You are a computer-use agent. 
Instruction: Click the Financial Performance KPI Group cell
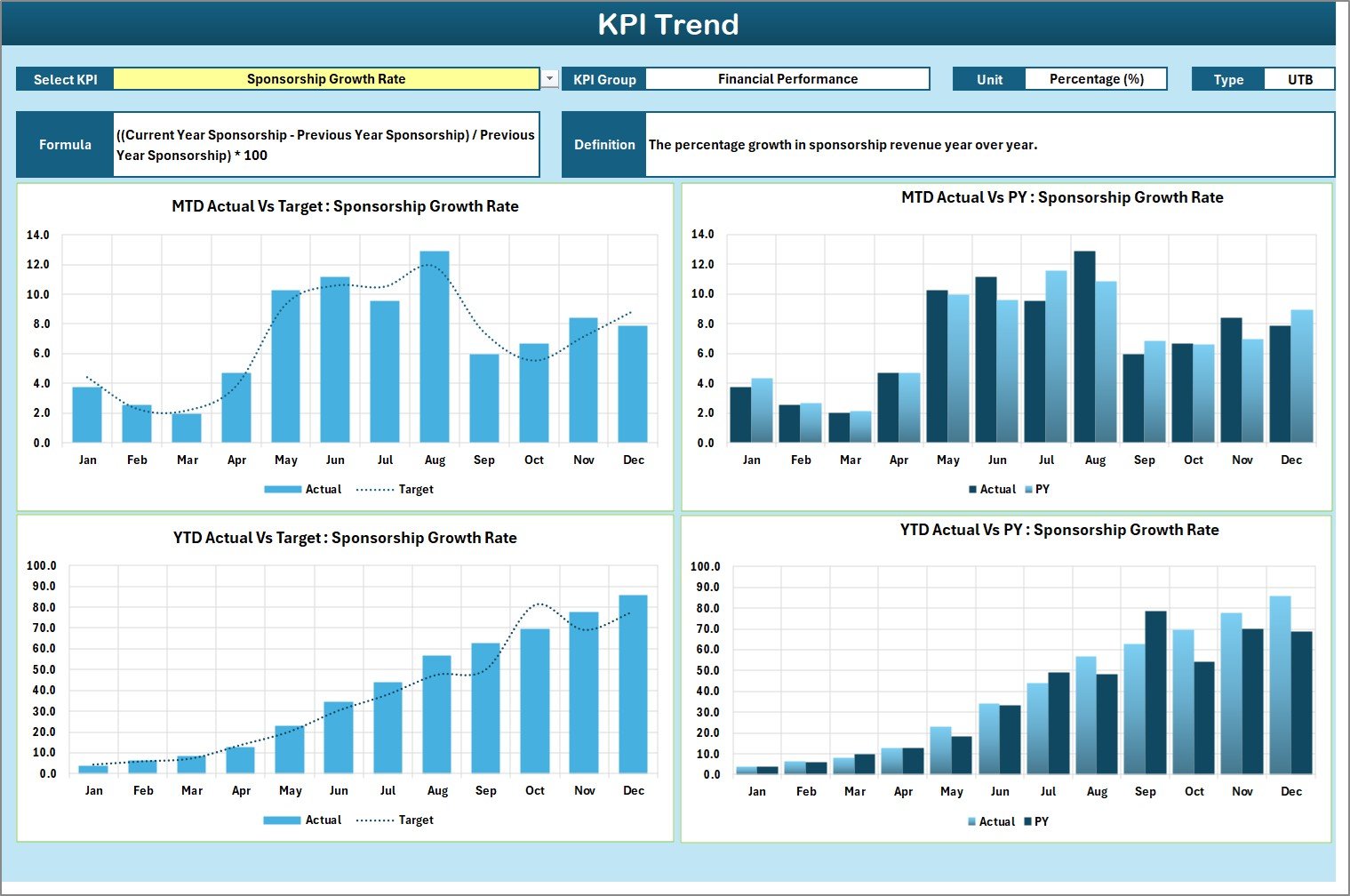(x=787, y=79)
